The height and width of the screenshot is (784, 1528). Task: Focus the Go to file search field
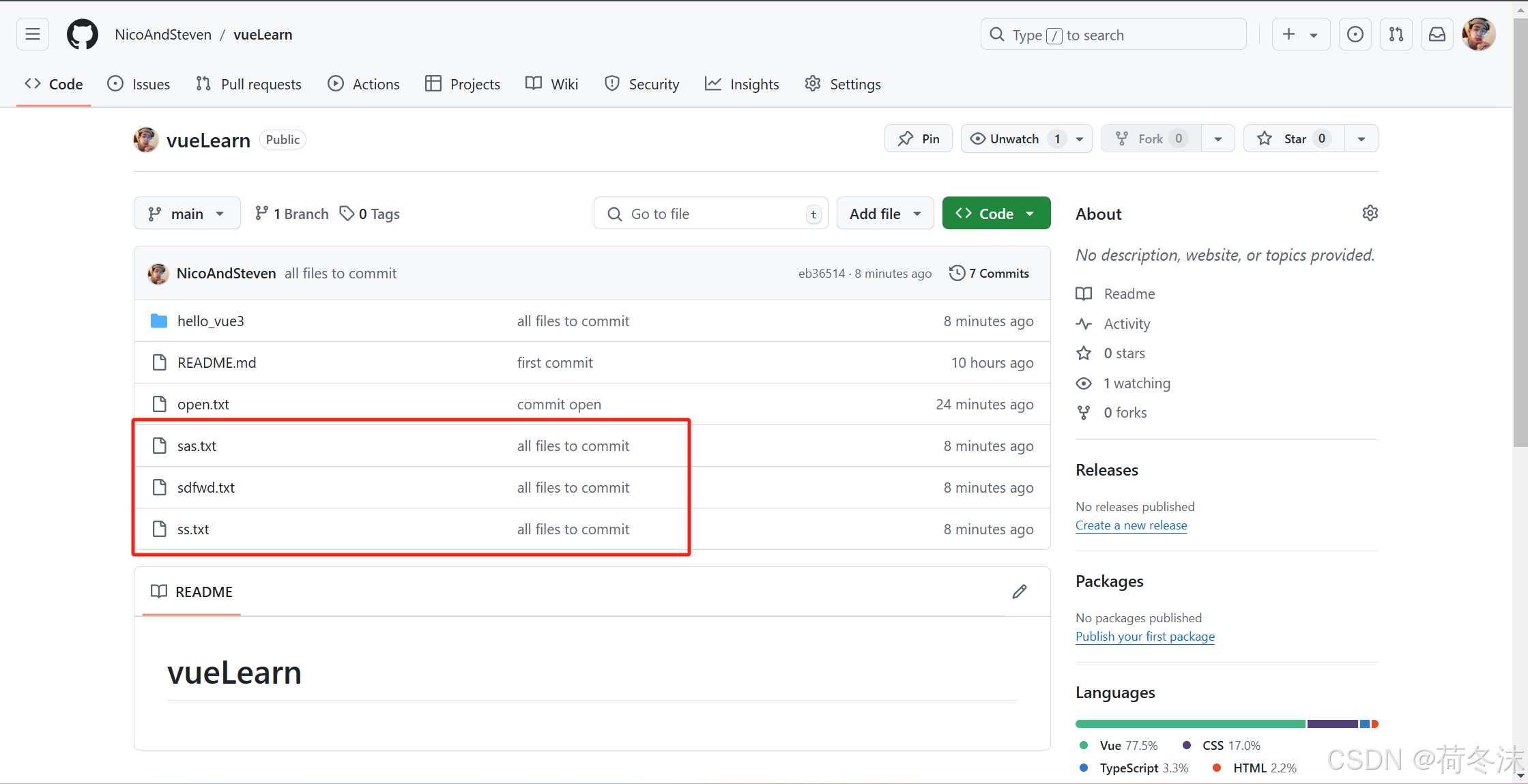(x=710, y=213)
